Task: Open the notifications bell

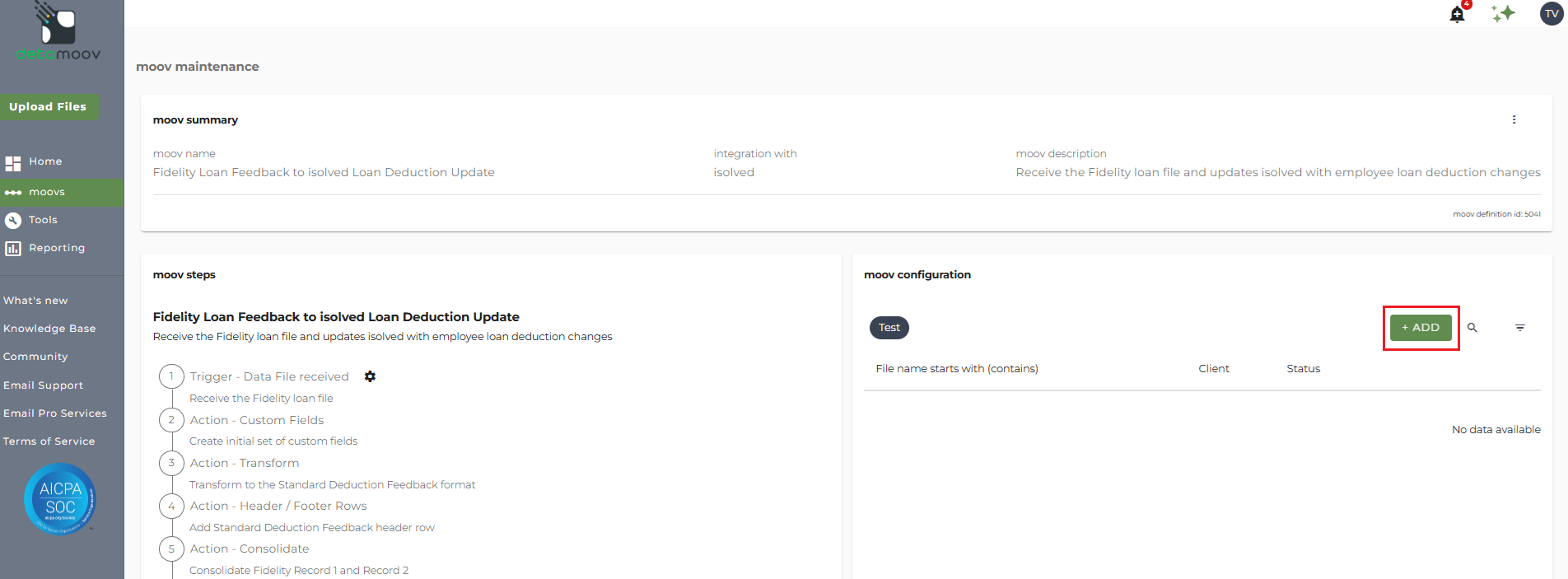Action: (1458, 14)
